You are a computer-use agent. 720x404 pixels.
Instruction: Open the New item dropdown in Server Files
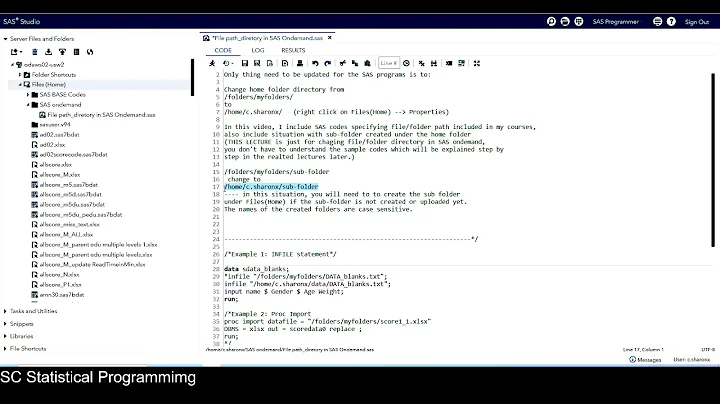tap(17, 52)
